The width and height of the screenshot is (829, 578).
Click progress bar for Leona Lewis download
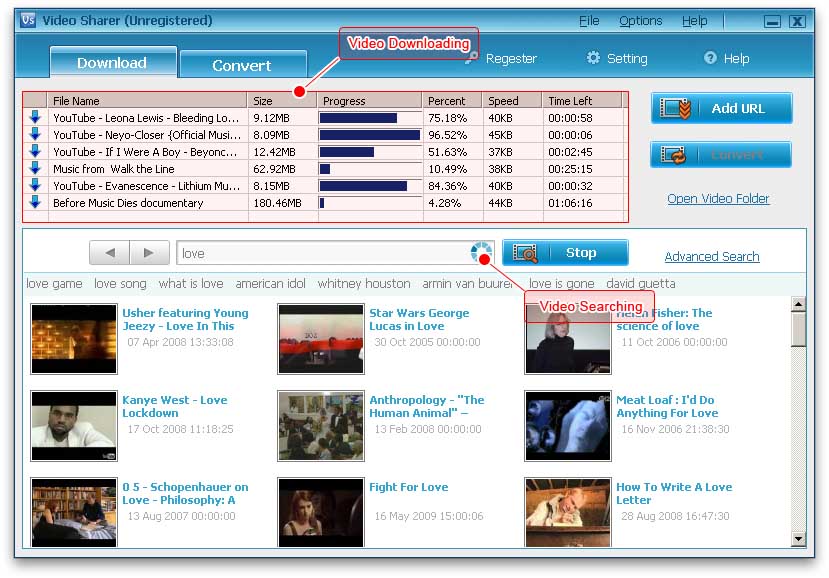370,117
